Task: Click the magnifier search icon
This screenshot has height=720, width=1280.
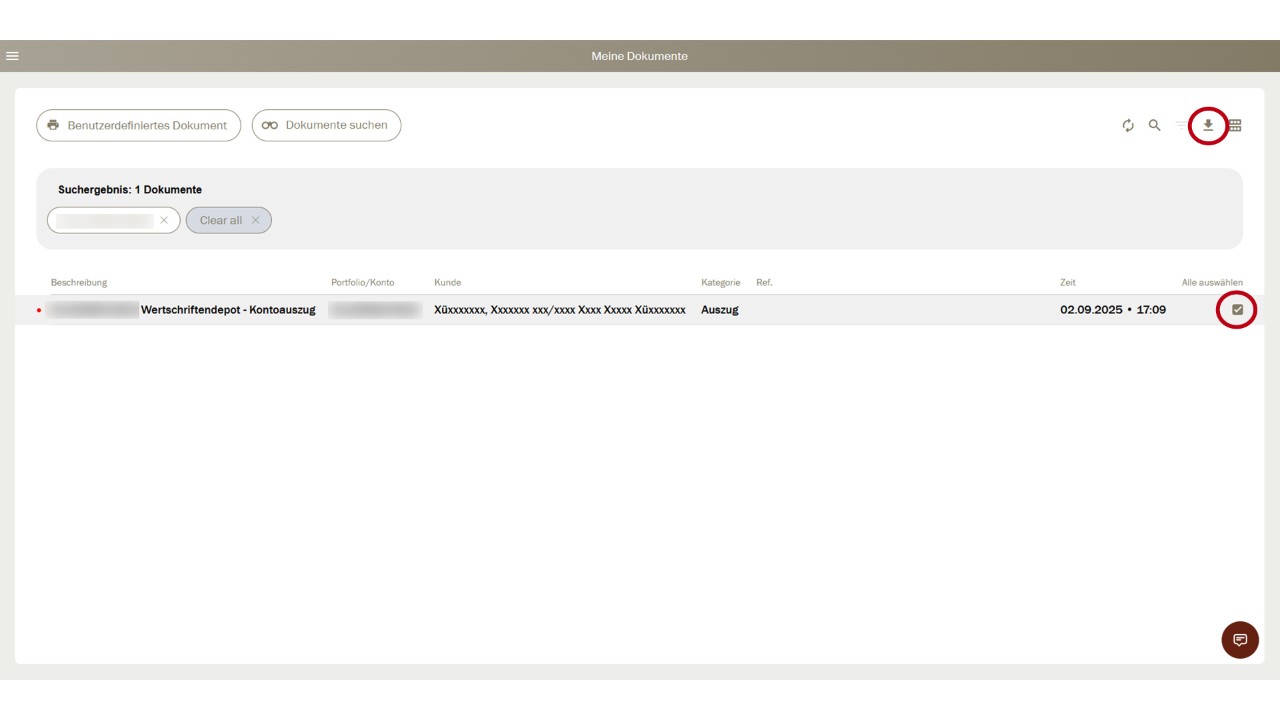Action: point(1154,126)
